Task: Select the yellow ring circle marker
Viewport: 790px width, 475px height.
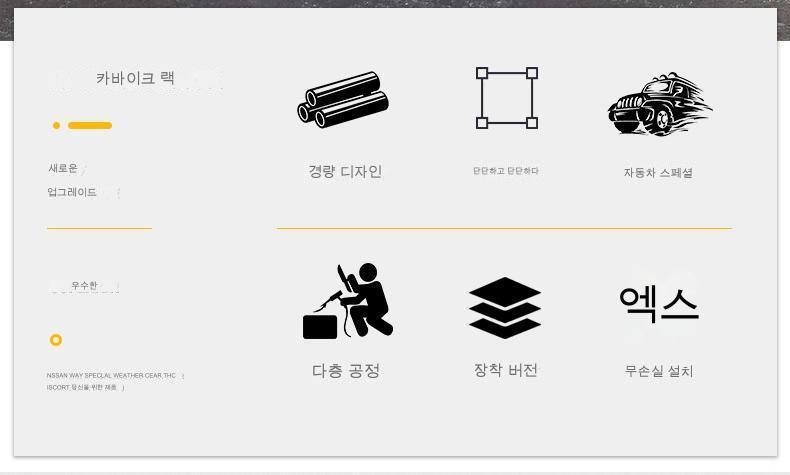Action: pyautogui.click(x=56, y=340)
